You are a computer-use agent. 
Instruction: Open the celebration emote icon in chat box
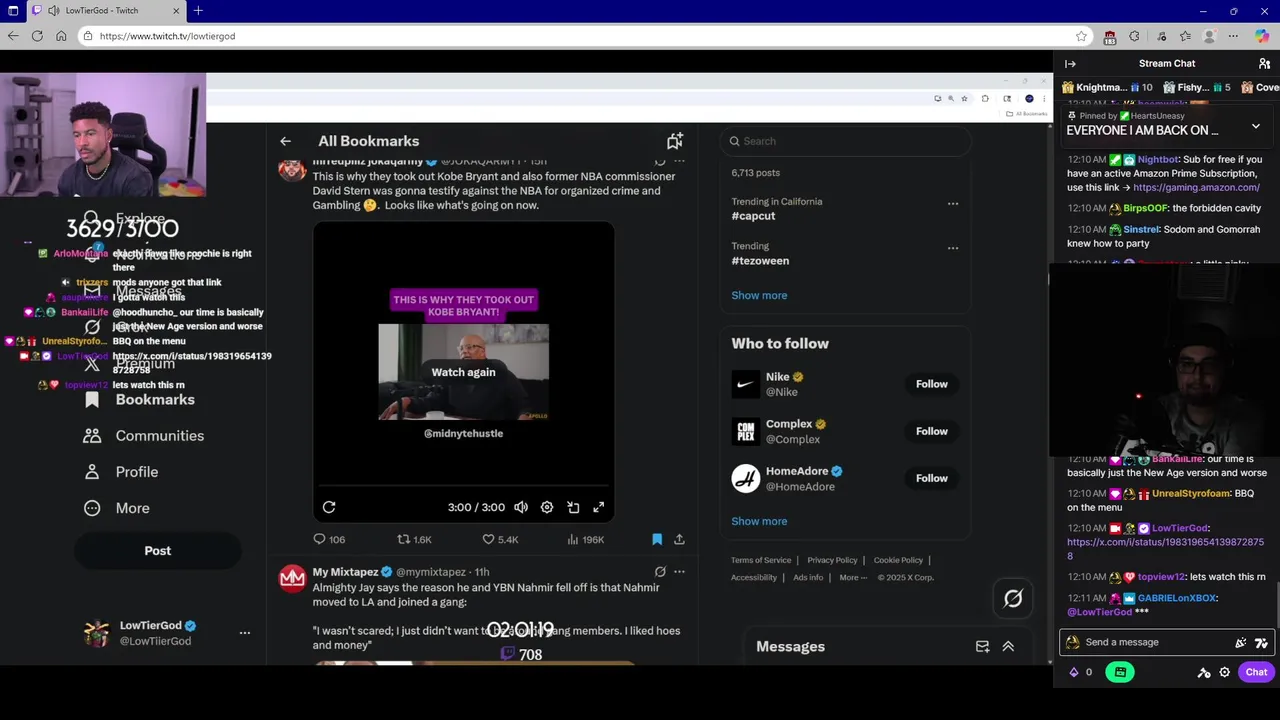pyautogui.click(x=1241, y=643)
